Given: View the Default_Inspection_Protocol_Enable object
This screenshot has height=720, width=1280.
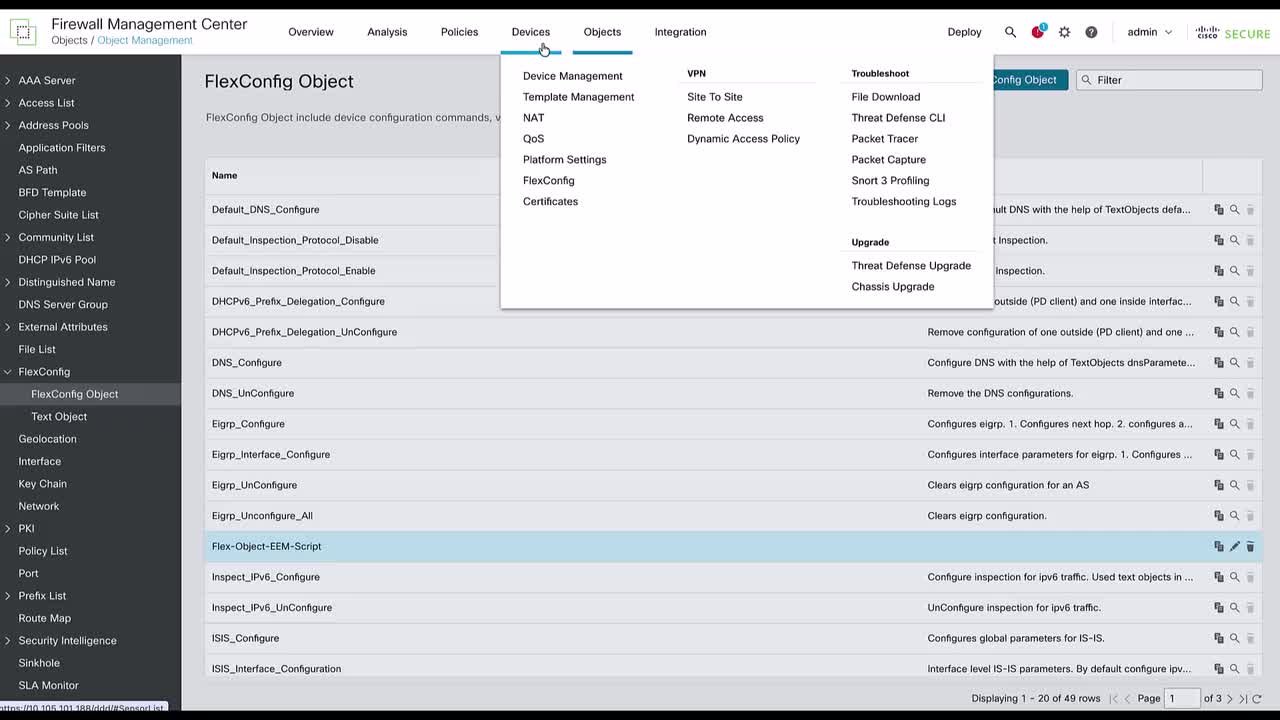Looking at the screenshot, I should click(x=1235, y=271).
